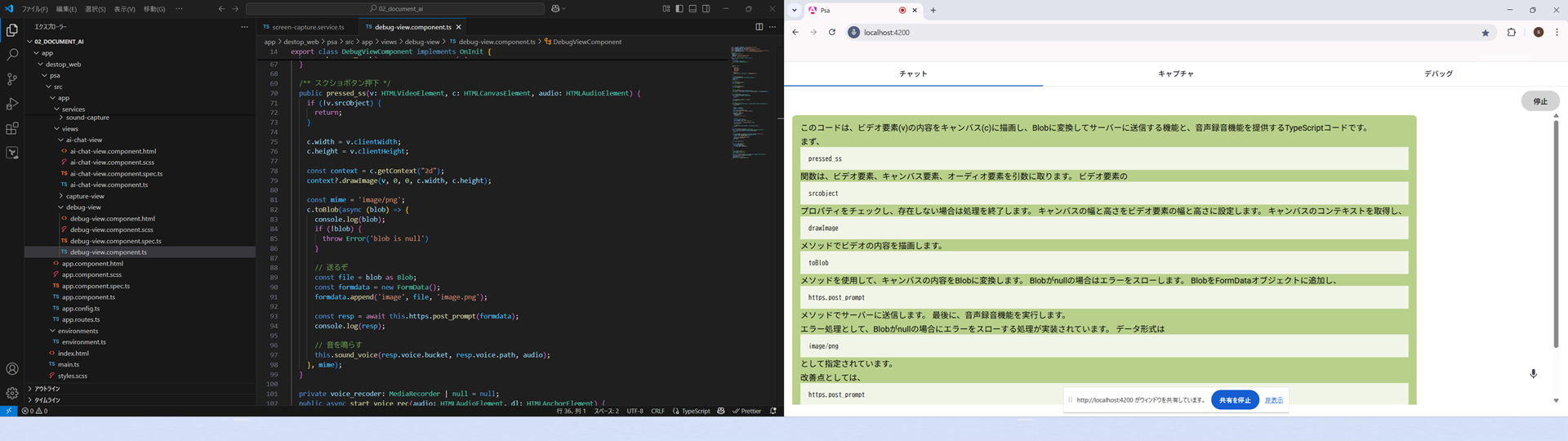Click the 非表示 link in sharing bar
1568x441 pixels.
[x=1274, y=400]
